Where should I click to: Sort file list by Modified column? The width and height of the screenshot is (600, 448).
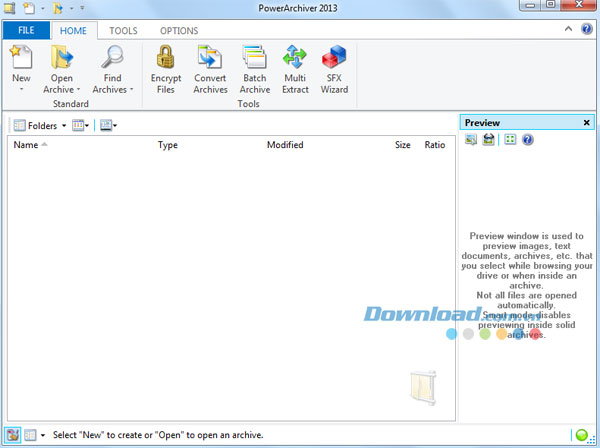[285, 145]
